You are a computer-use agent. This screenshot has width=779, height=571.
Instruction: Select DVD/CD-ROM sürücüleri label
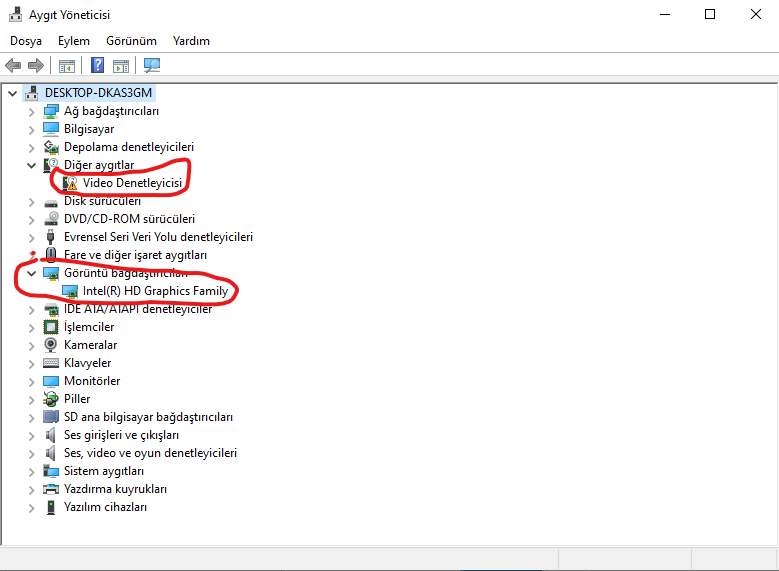point(129,219)
